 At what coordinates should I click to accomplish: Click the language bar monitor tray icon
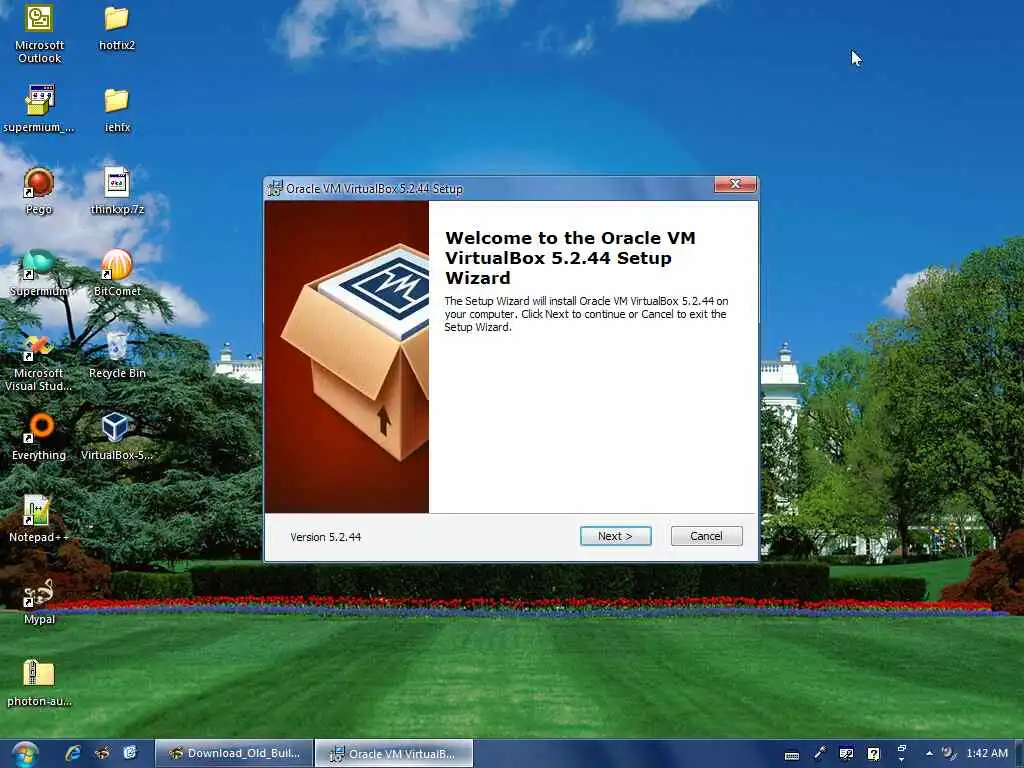[x=846, y=754]
